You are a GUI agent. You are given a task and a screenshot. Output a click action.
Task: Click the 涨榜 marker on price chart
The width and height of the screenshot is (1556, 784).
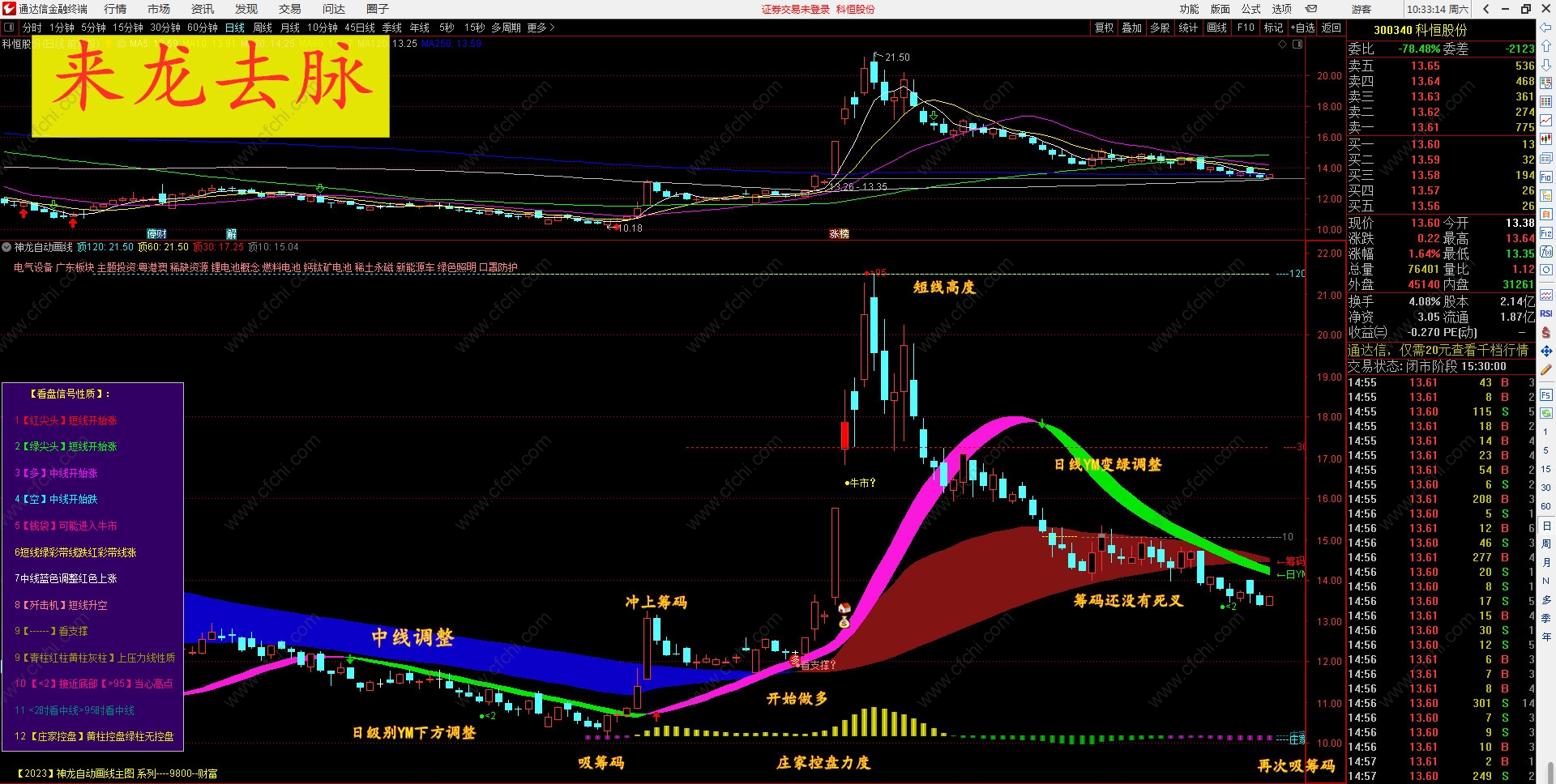pos(839,233)
